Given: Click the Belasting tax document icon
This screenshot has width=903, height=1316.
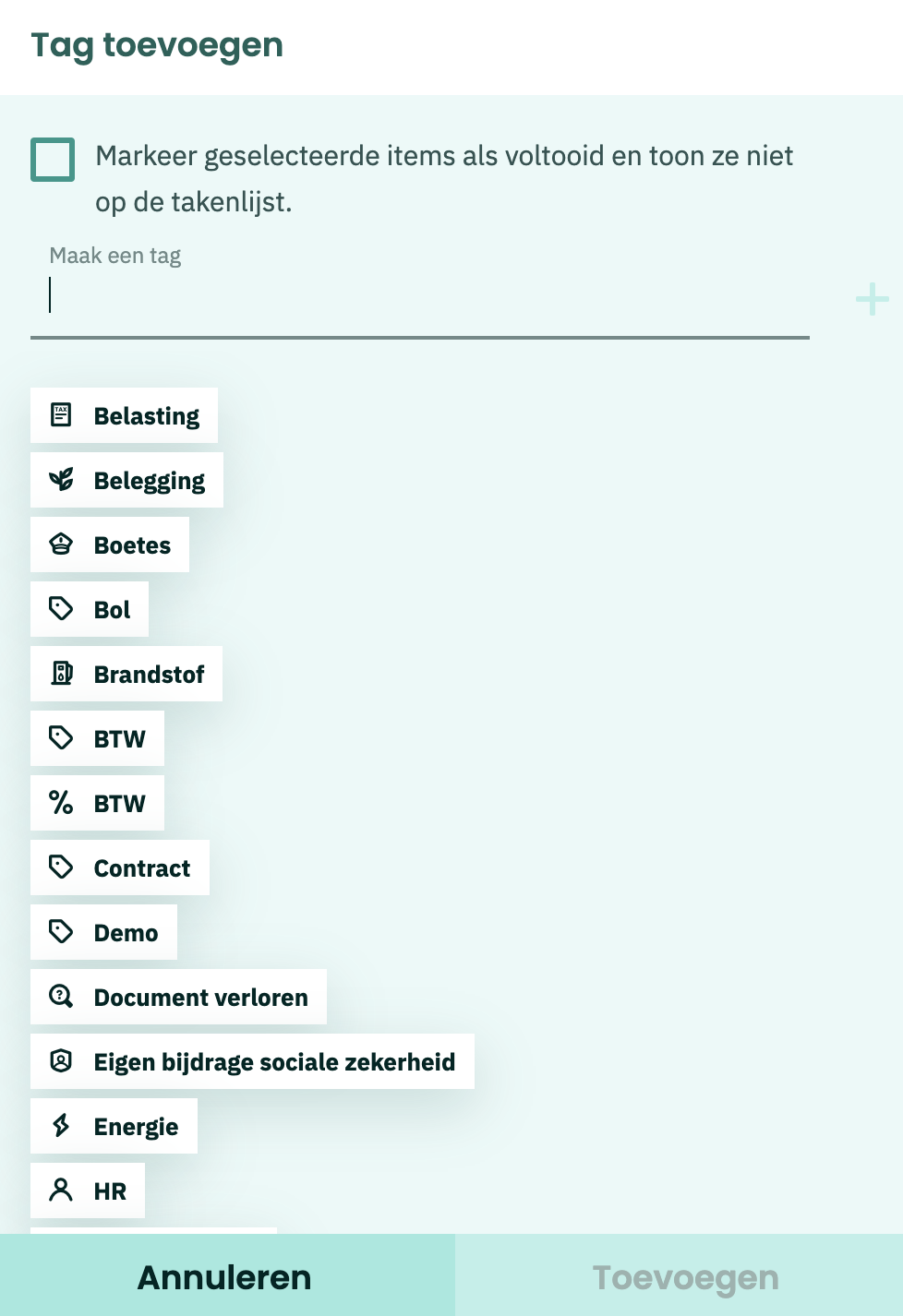Looking at the screenshot, I should [61, 415].
